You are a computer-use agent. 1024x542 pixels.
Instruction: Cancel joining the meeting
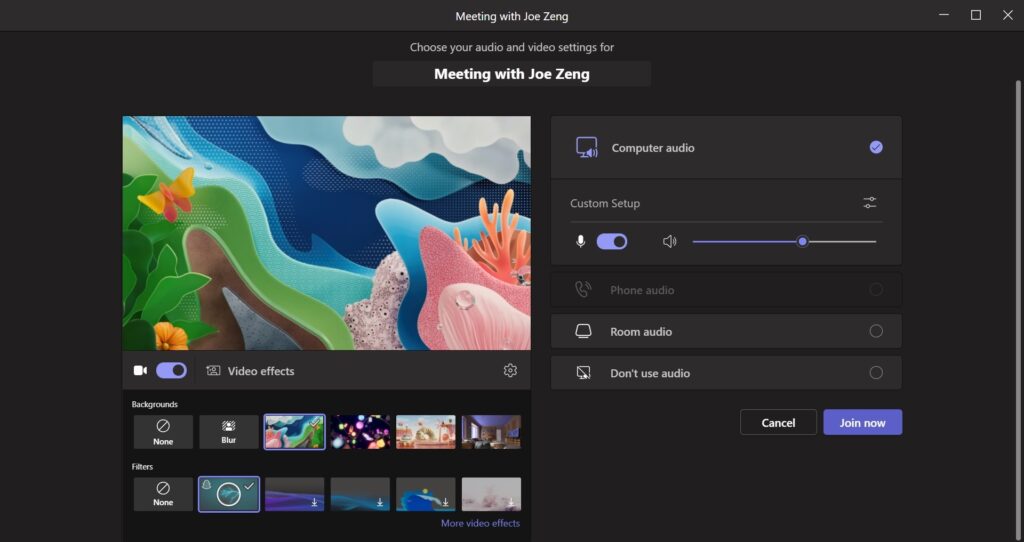(x=778, y=422)
